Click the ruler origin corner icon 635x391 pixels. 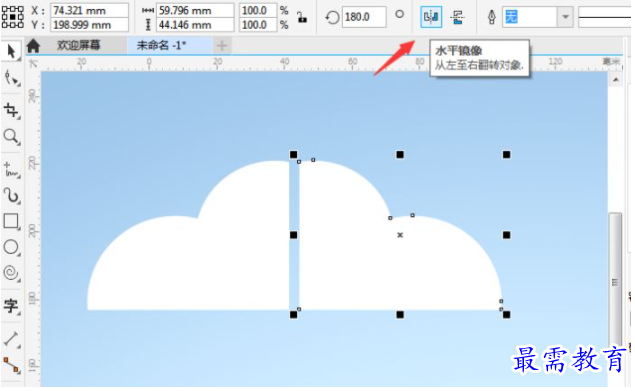tap(33, 63)
